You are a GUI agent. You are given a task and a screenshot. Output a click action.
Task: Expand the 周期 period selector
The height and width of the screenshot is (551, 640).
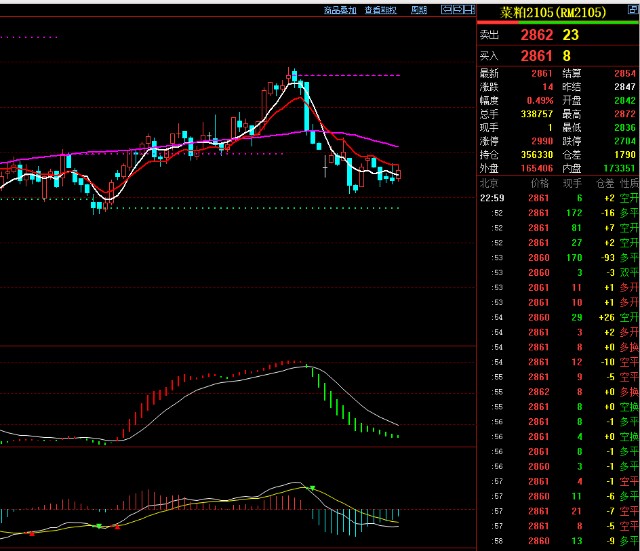pos(418,10)
